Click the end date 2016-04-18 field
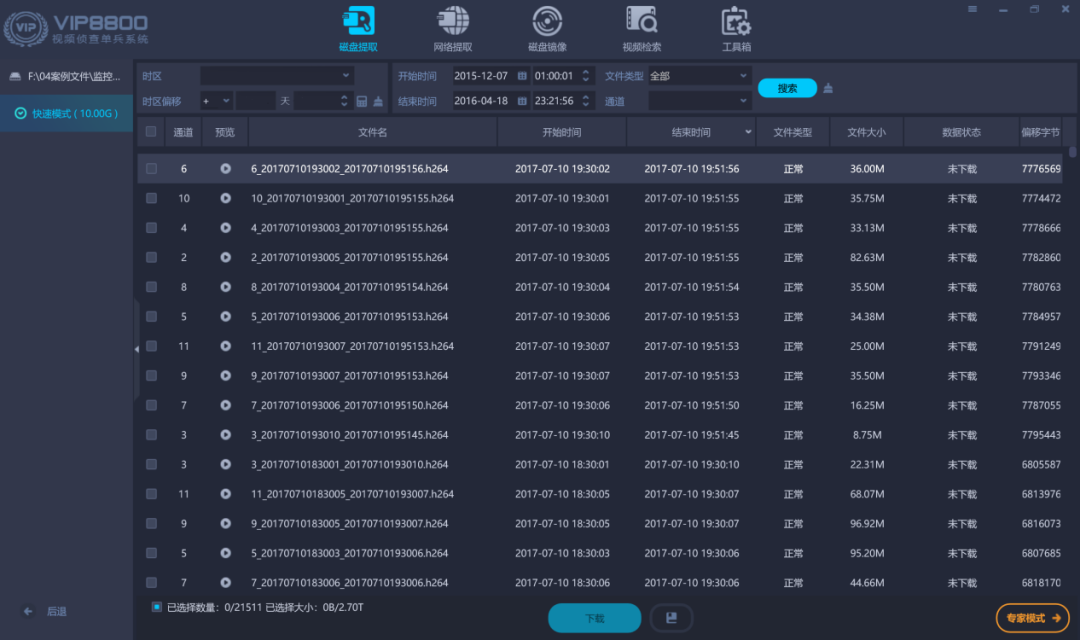This screenshot has width=1080, height=640. pyautogui.click(x=481, y=101)
